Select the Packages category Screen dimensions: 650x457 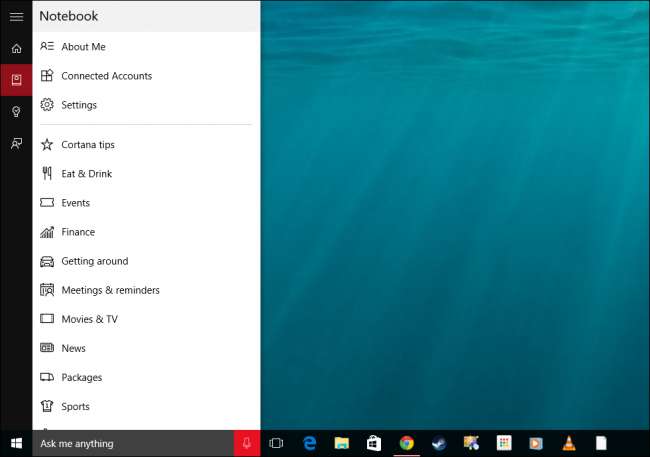[81, 378]
